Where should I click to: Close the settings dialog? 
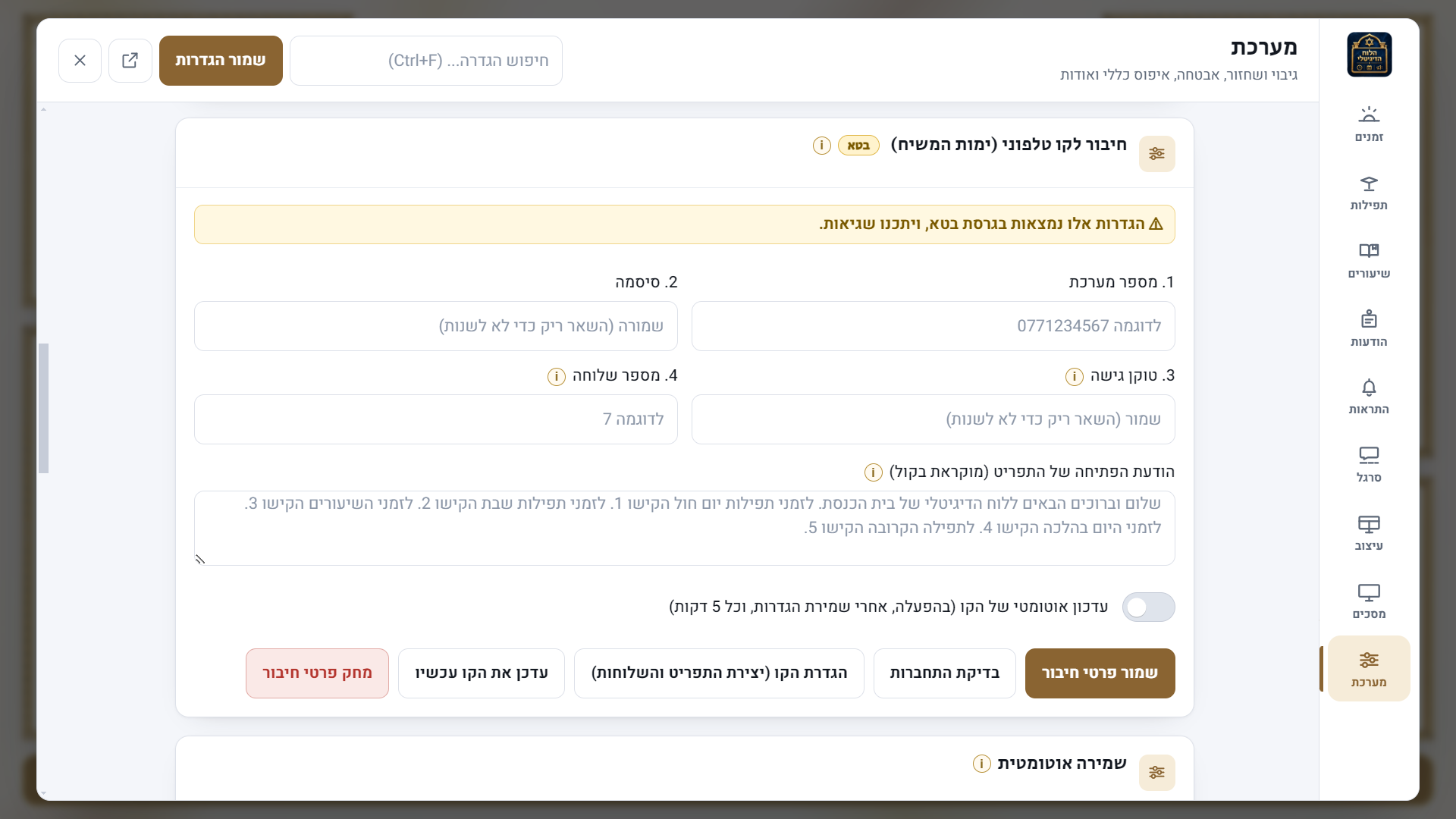(80, 61)
